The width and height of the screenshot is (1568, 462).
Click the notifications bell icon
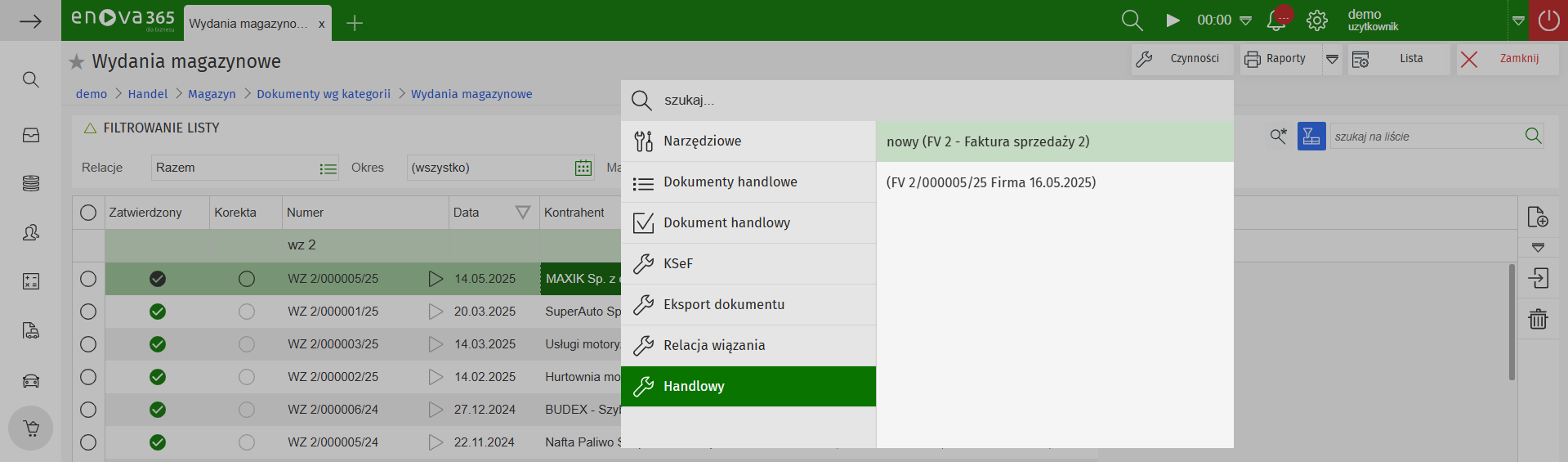pyautogui.click(x=1276, y=20)
